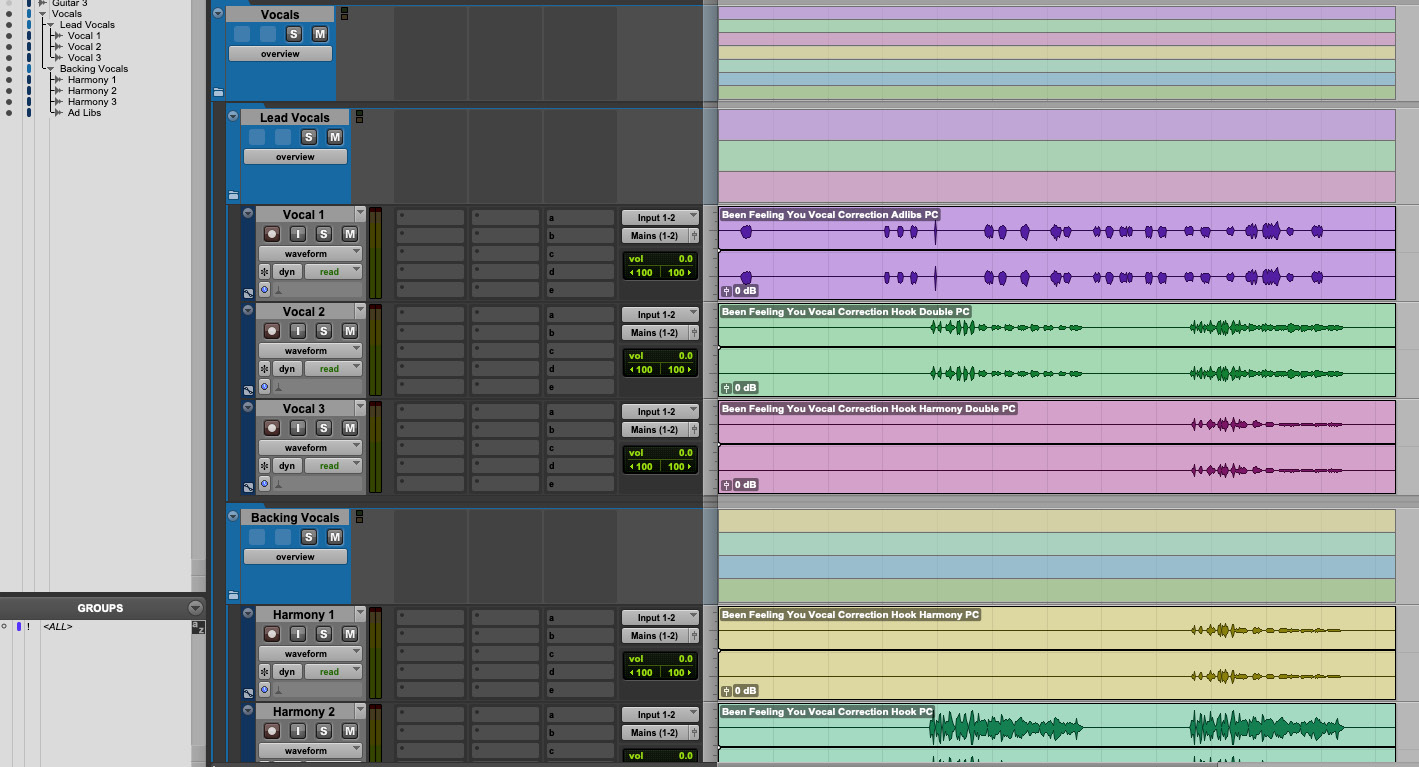Solo the Lead Vocals folder track
This screenshot has height=767, width=1419.
click(x=309, y=137)
